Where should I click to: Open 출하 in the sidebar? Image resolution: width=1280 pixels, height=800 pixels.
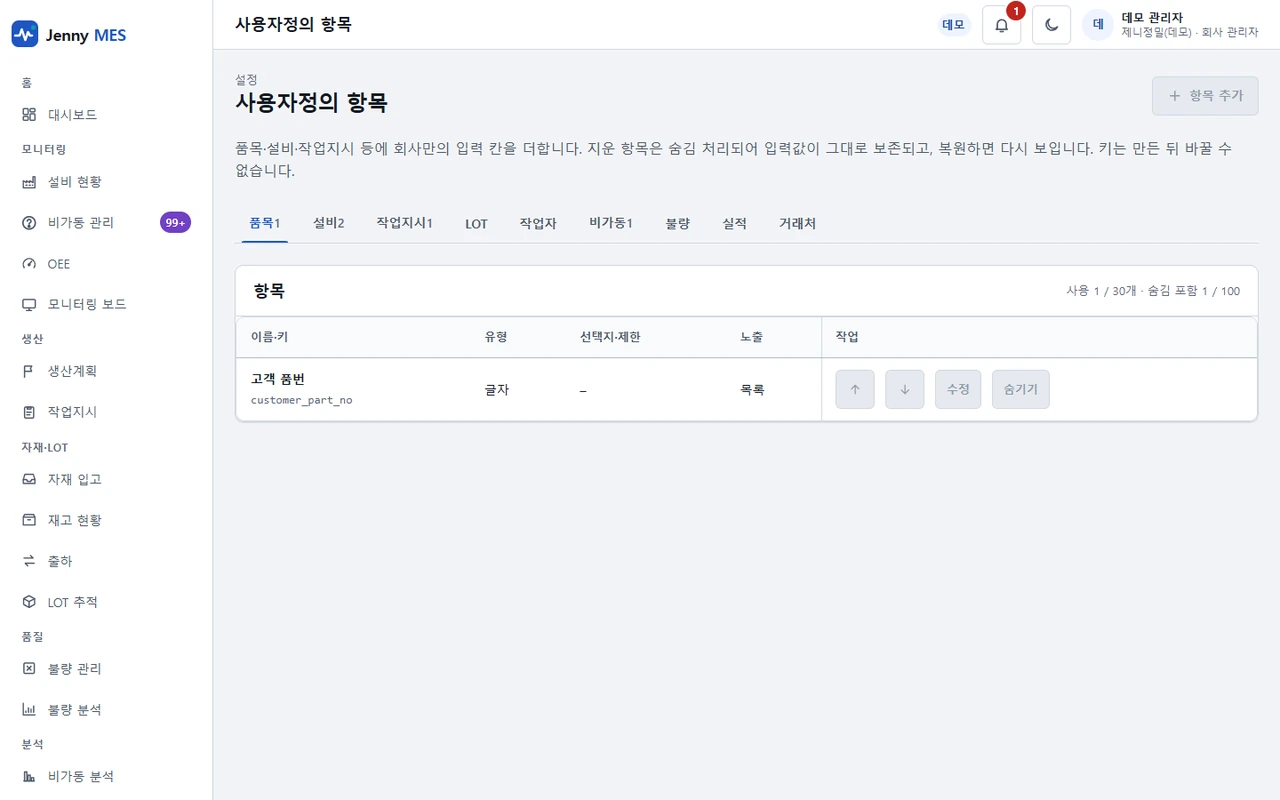106,561
